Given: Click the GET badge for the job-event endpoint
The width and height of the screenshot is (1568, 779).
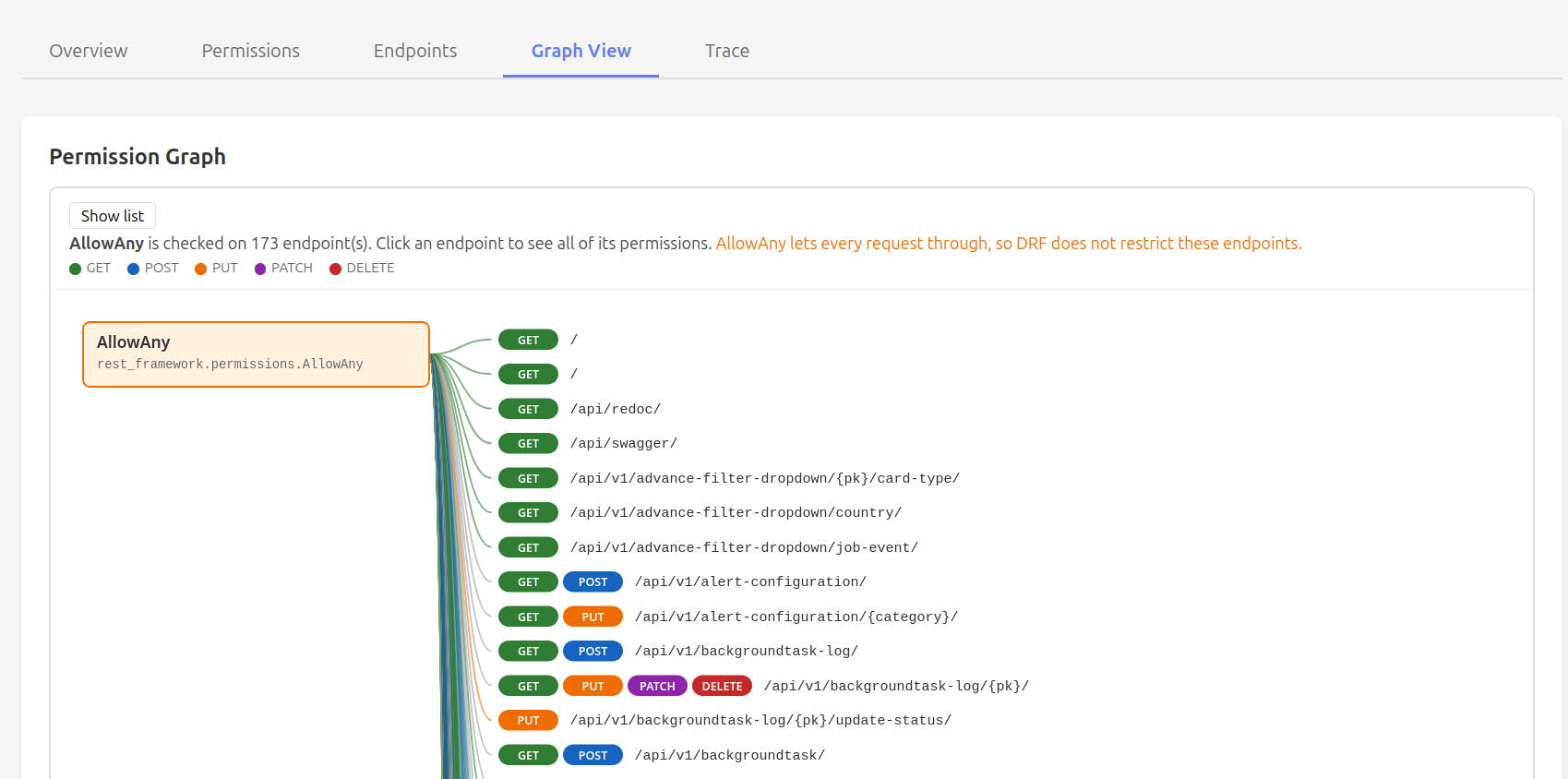Looking at the screenshot, I should point(528,547).
